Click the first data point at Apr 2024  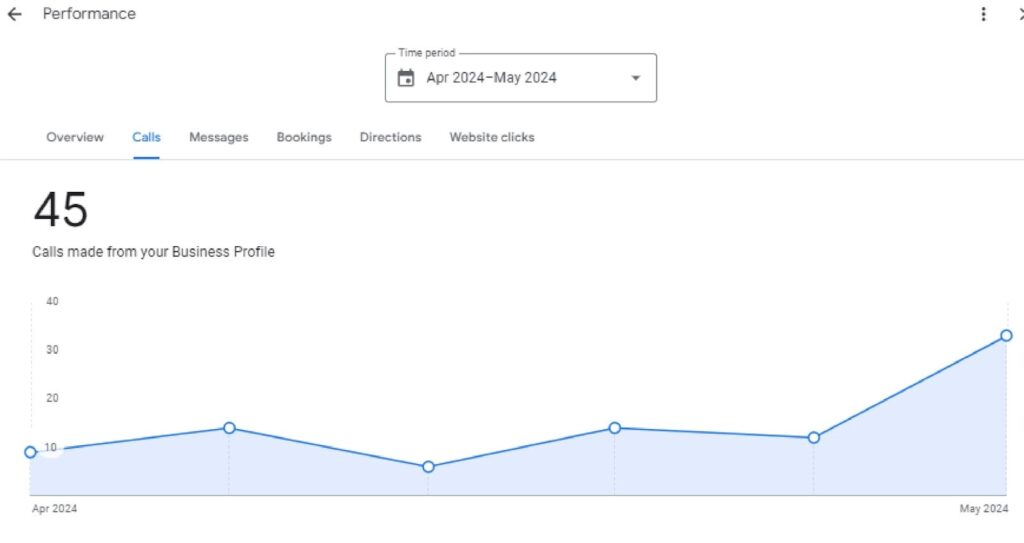coord(30,452)
